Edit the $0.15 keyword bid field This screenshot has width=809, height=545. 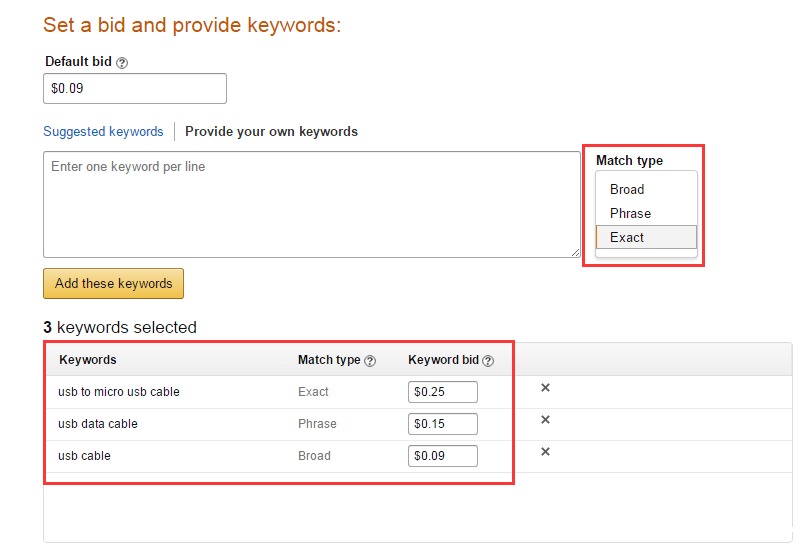(x=442, y=424)
